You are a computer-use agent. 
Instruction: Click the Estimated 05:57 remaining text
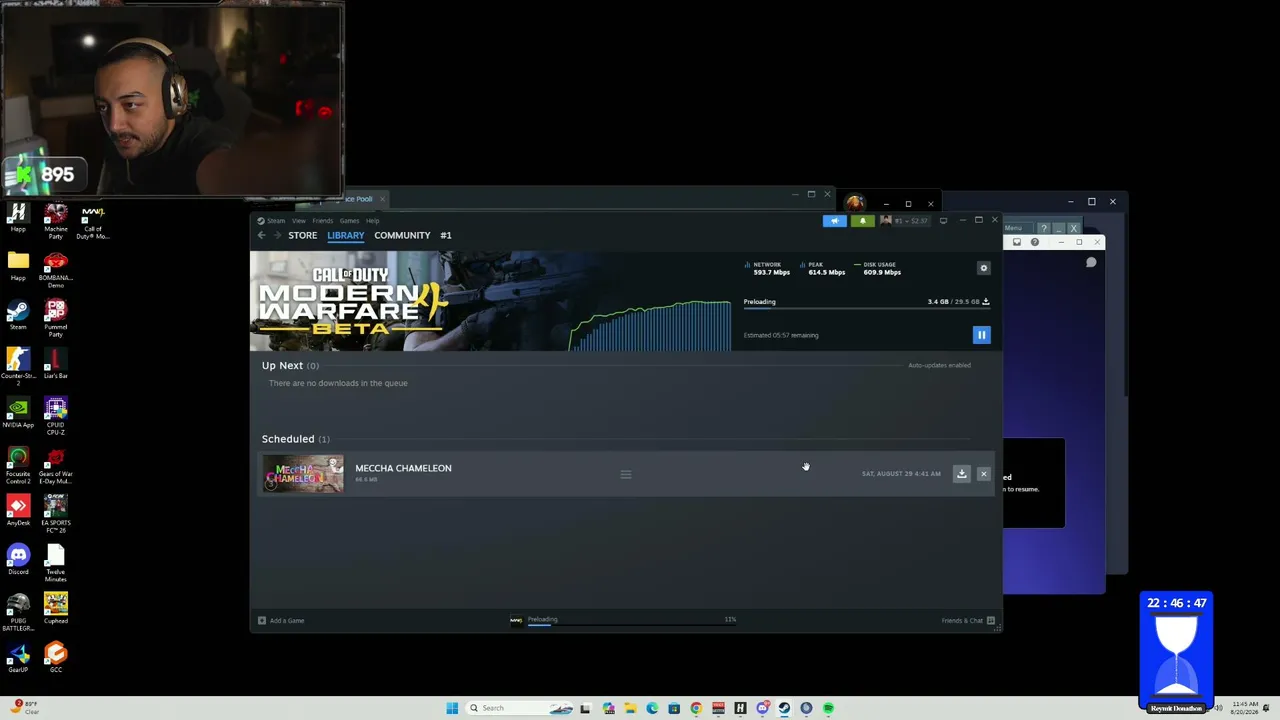point(781,335)
